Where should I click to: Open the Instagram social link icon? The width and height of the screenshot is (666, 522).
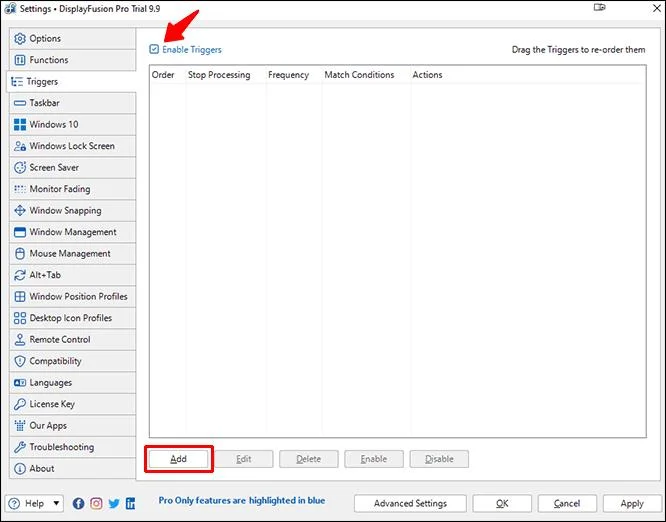point(96,504)
